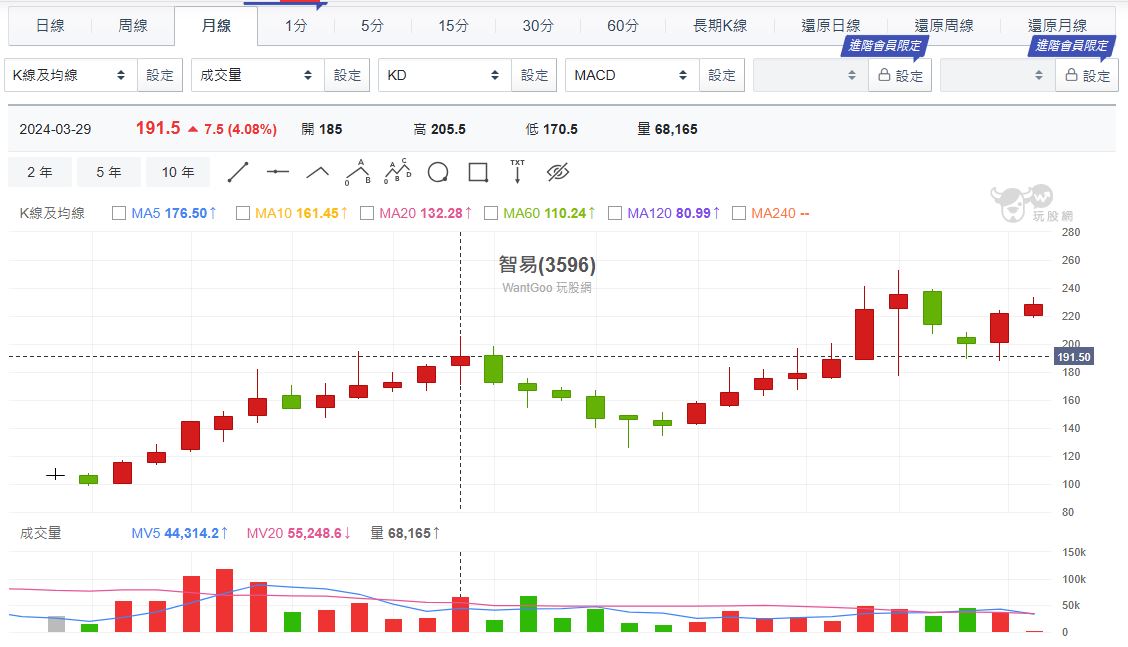
Task: Open the MACD indicator dropdown
Action: [x=631, y=75]
